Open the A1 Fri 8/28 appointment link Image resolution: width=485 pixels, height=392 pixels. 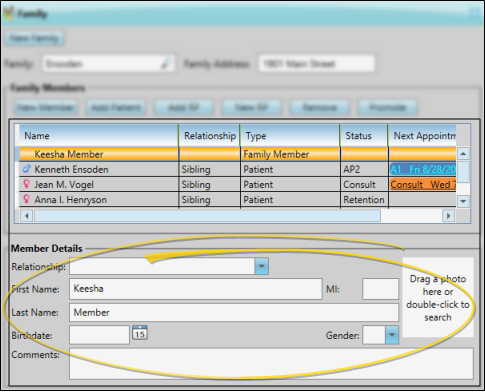423,169
